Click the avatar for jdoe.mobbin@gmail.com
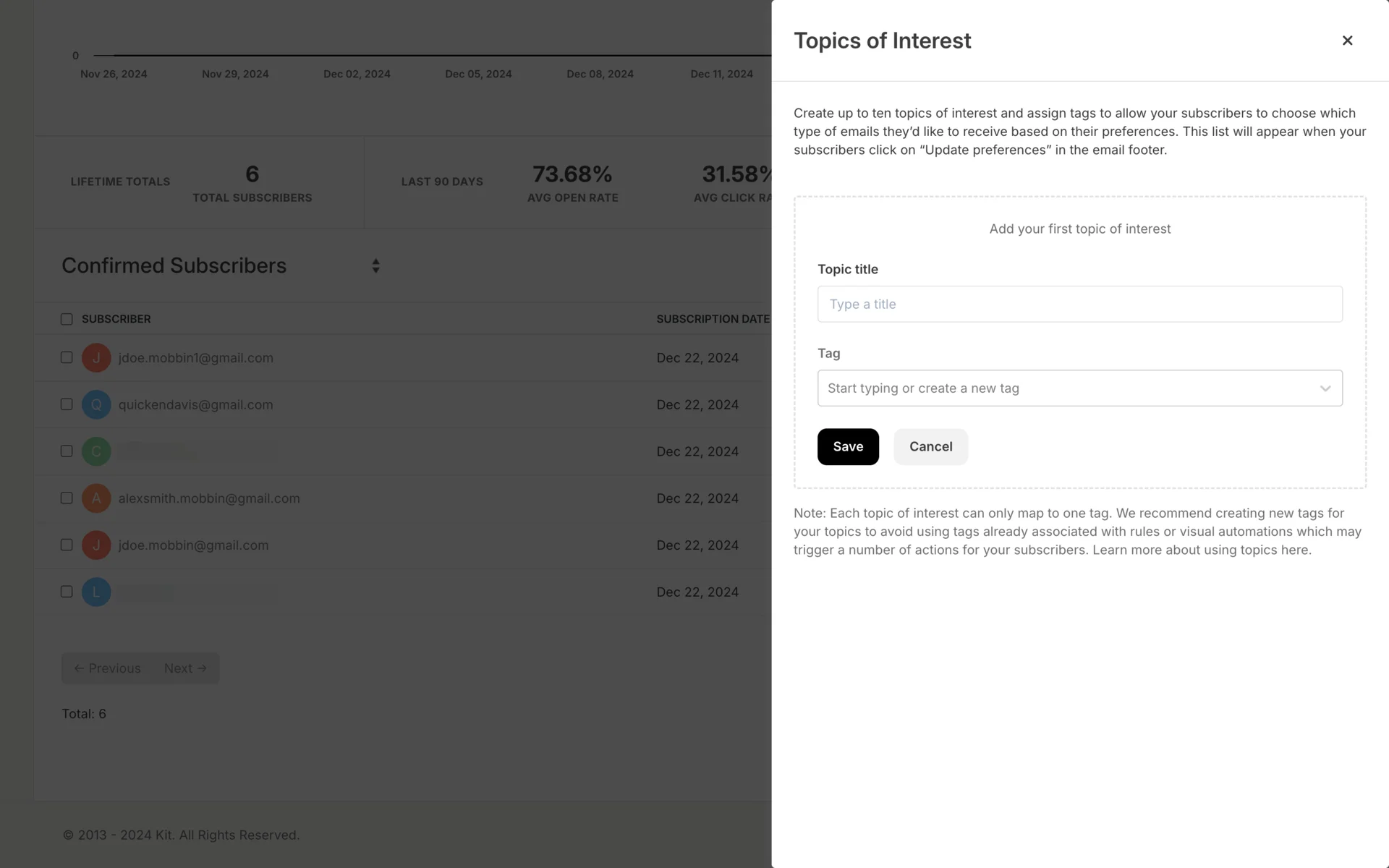Viewport: 1389px width, 868px height. 96,545
